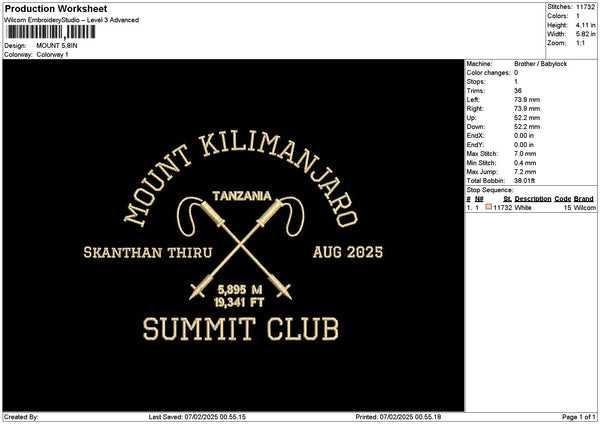Click the "Right:" row value 73.9 mm
Viewport: 600px width, 424px height.
click(x=527, y=109)
